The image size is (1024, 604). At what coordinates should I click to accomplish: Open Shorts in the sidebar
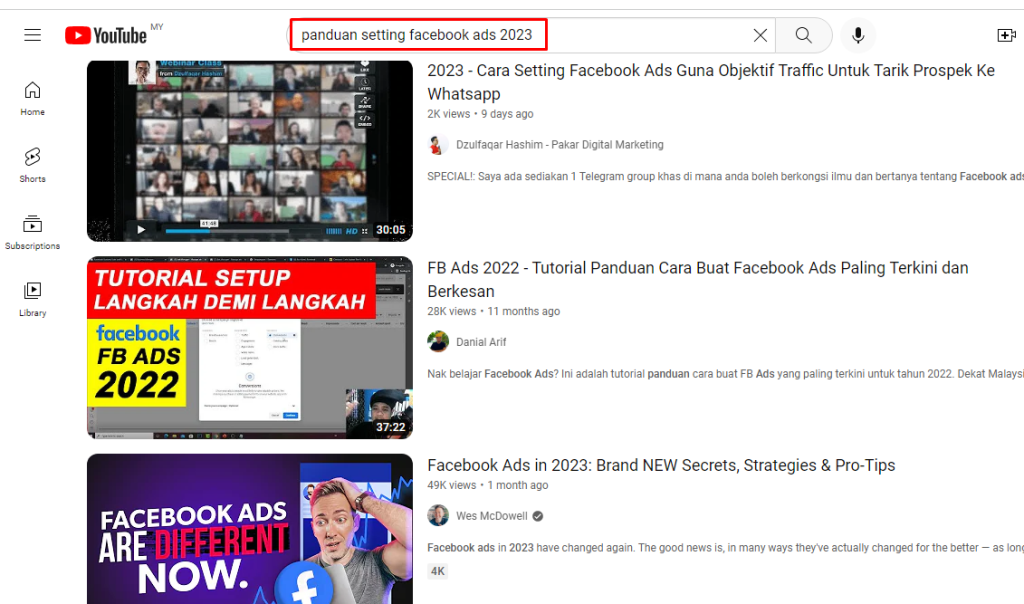[33, 165]
